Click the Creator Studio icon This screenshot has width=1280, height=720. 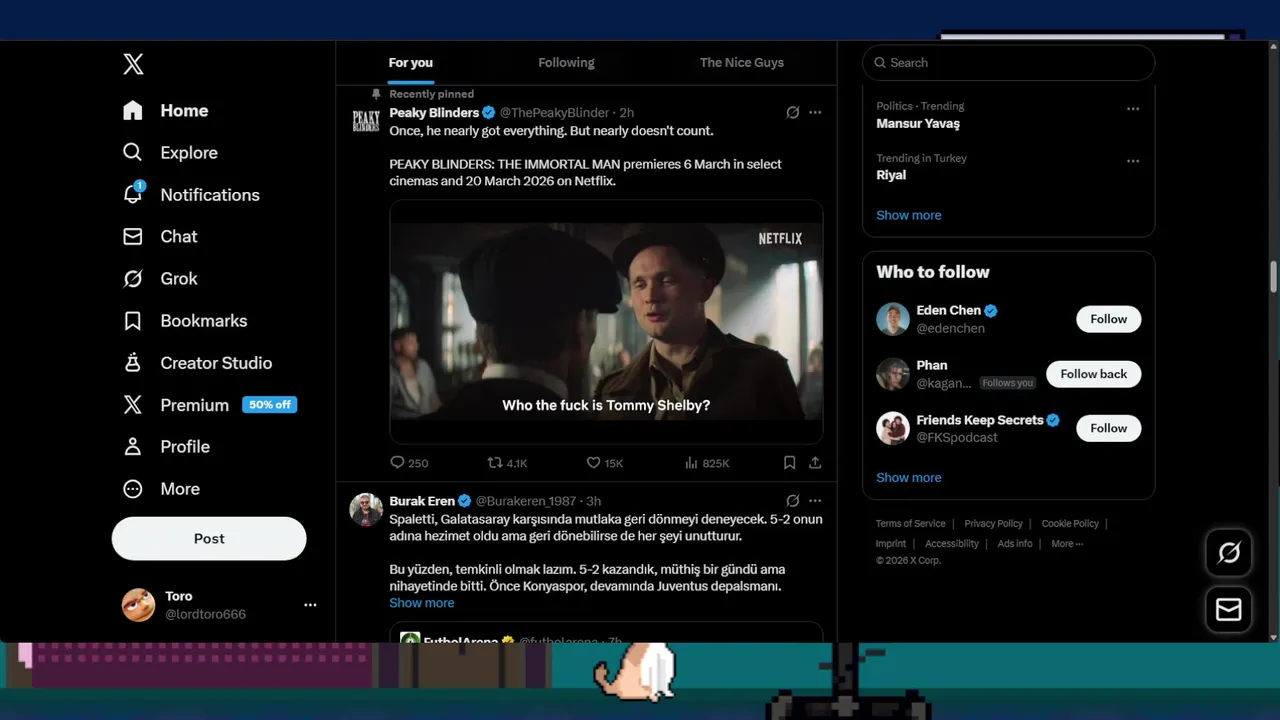click(133, 363)
